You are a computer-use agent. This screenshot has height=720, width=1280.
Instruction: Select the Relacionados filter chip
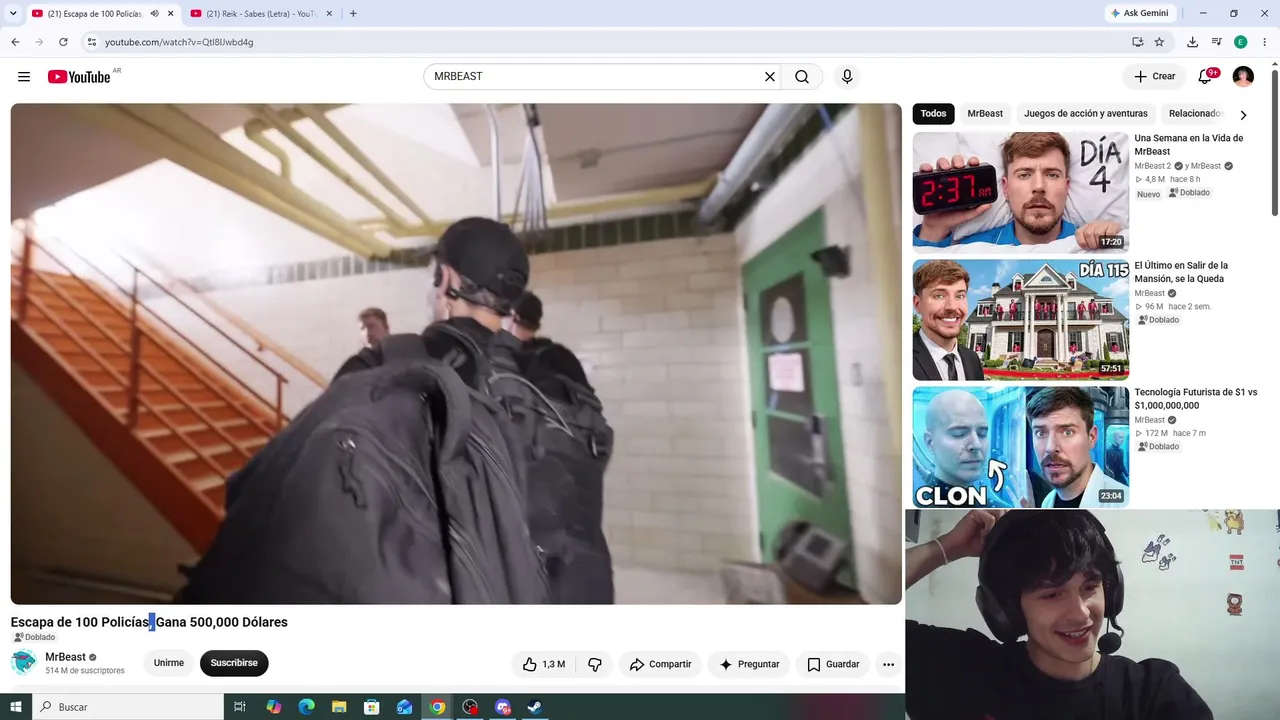pyautogui.click(x=1195, y=114)
